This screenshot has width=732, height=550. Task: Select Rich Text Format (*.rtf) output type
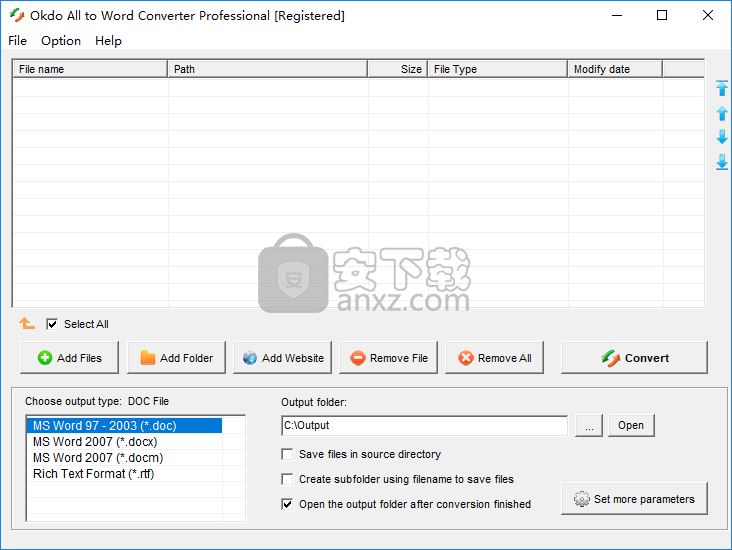click(124, 473)
